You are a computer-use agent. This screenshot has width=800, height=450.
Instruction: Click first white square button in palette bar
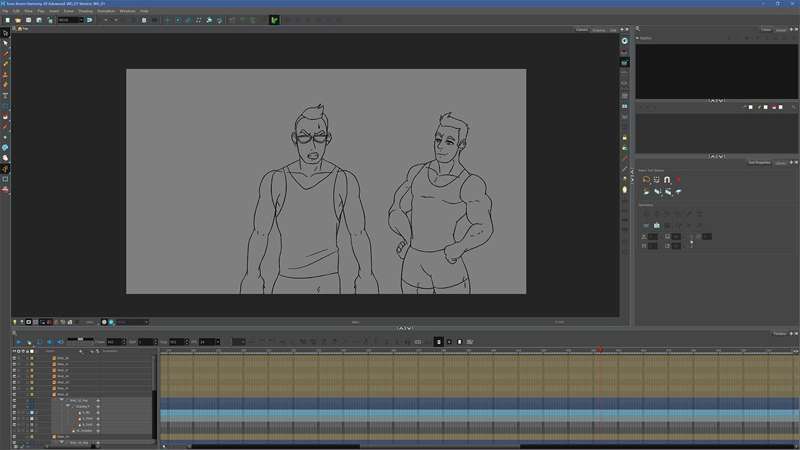[751, 107]
